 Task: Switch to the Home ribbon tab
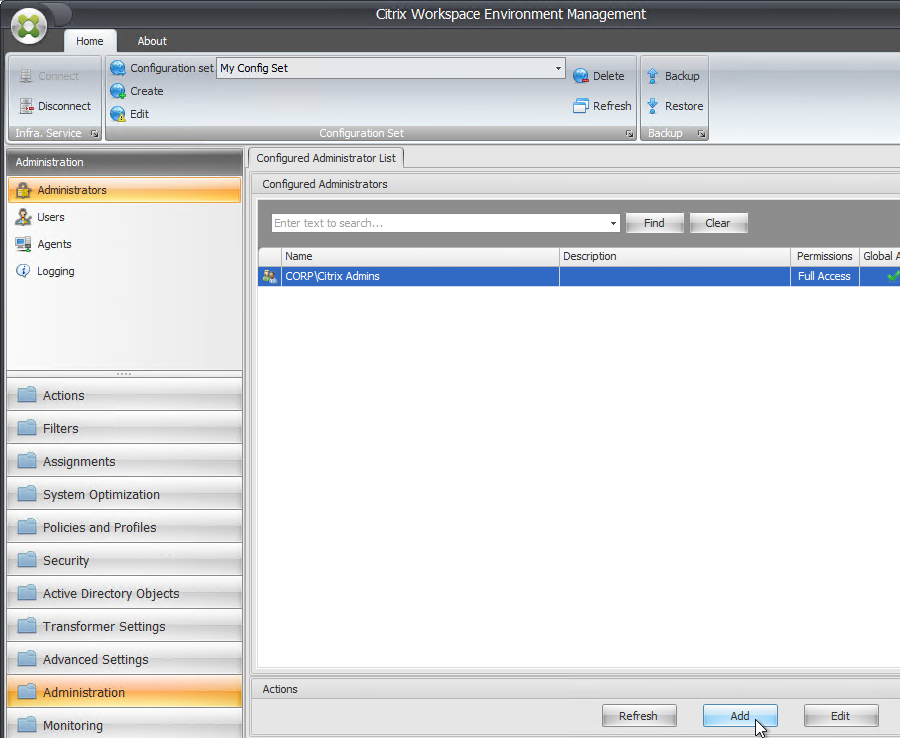pos(90,41)
